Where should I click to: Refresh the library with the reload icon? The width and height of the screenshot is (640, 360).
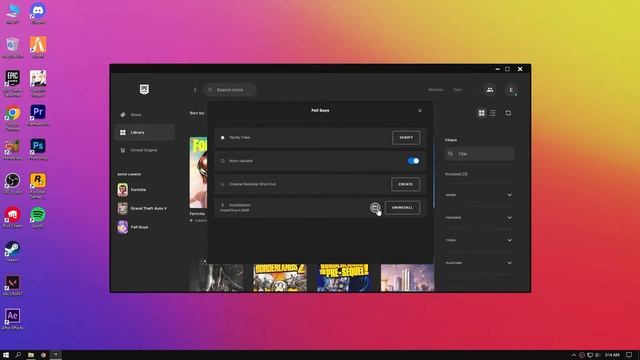(x=508, y=113)
